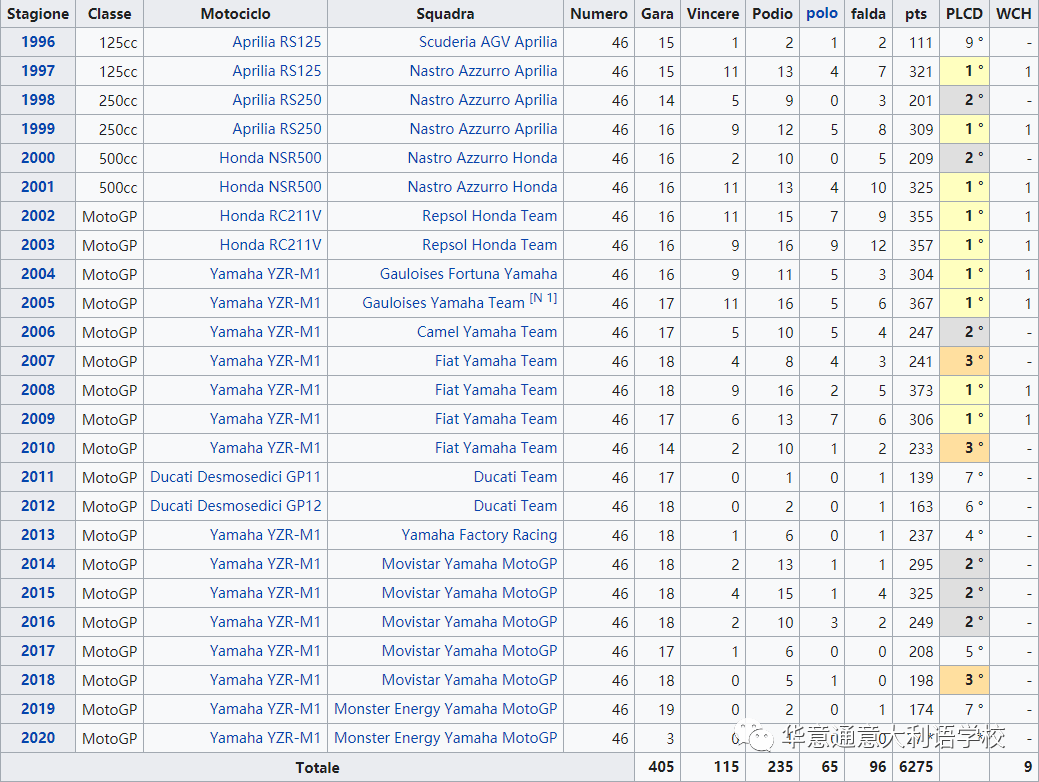
Task: Select total races value 405
Action: pyautogui.click(x=661, y=767)
